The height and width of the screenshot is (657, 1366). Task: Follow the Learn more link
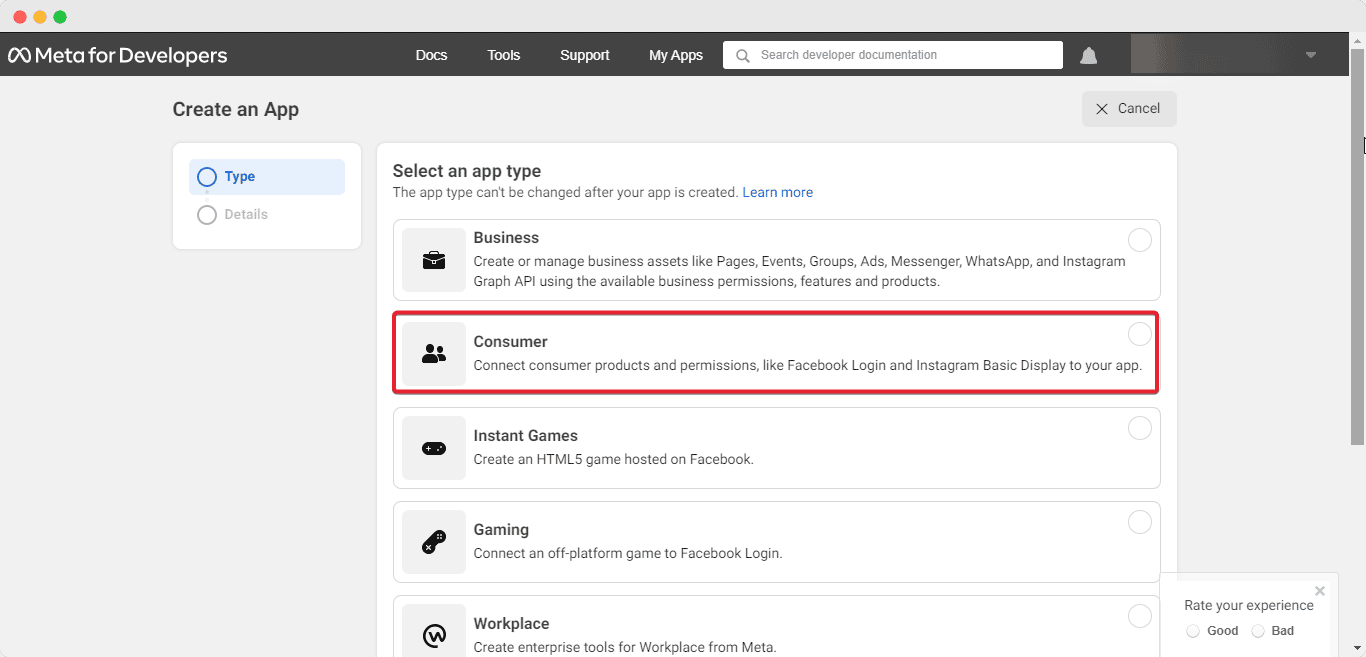(777, 192)
